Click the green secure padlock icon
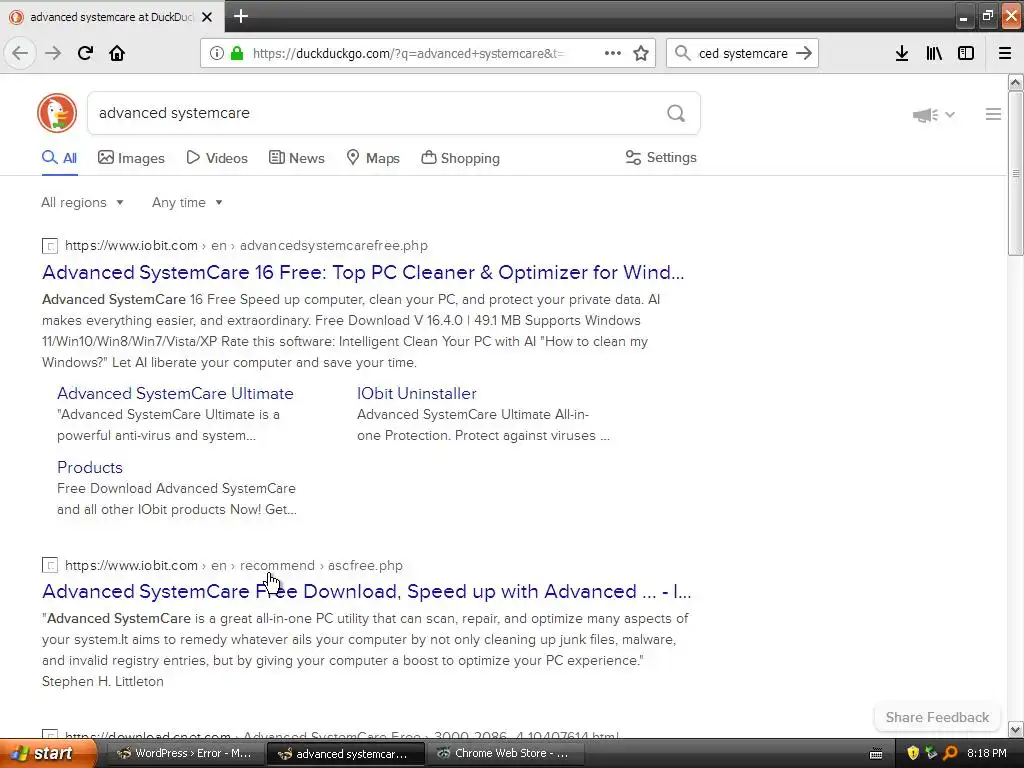The image size is (1024, 768). [237, 54]
